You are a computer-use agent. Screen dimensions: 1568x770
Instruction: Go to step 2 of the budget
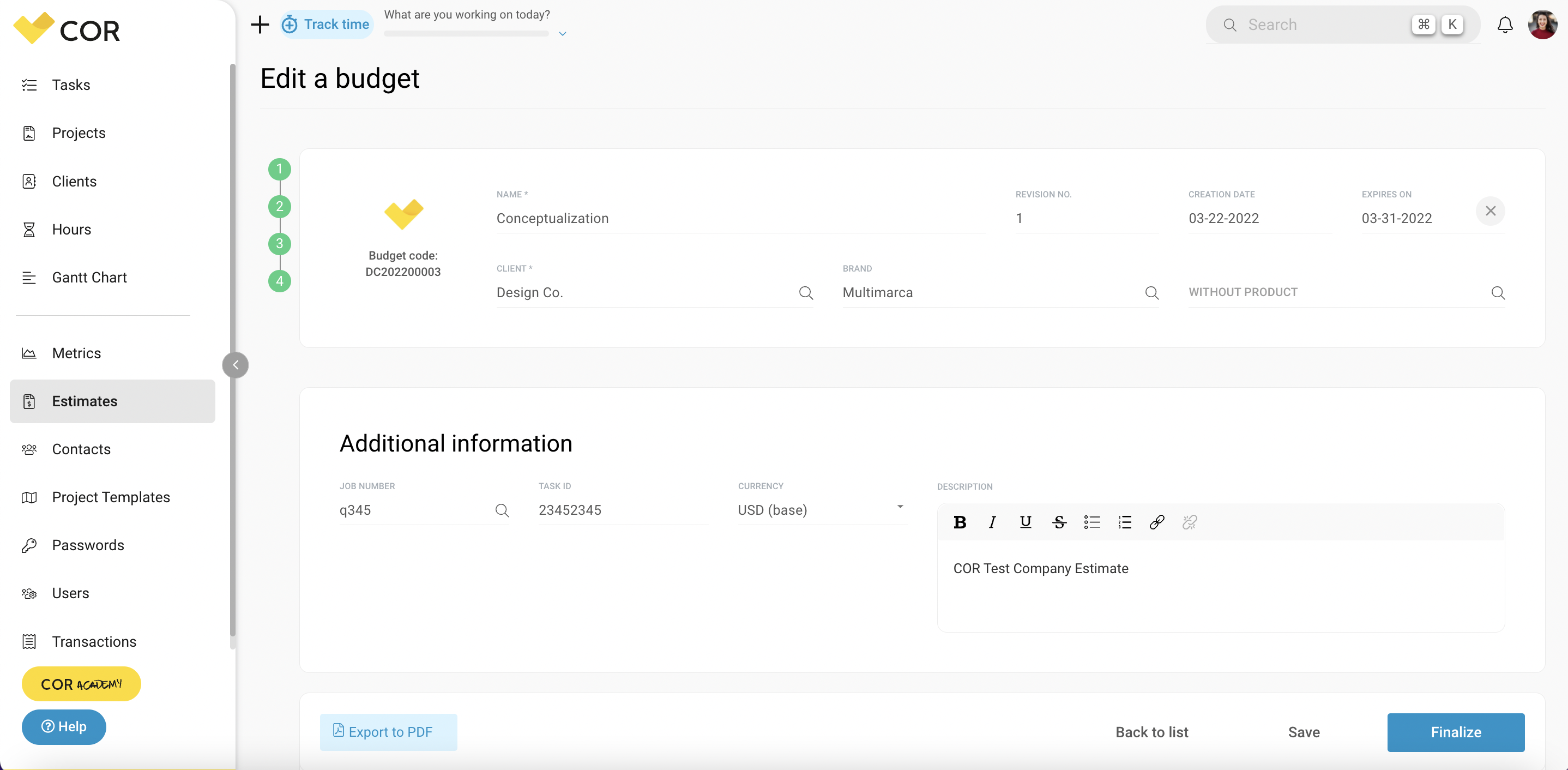(279, 206)
